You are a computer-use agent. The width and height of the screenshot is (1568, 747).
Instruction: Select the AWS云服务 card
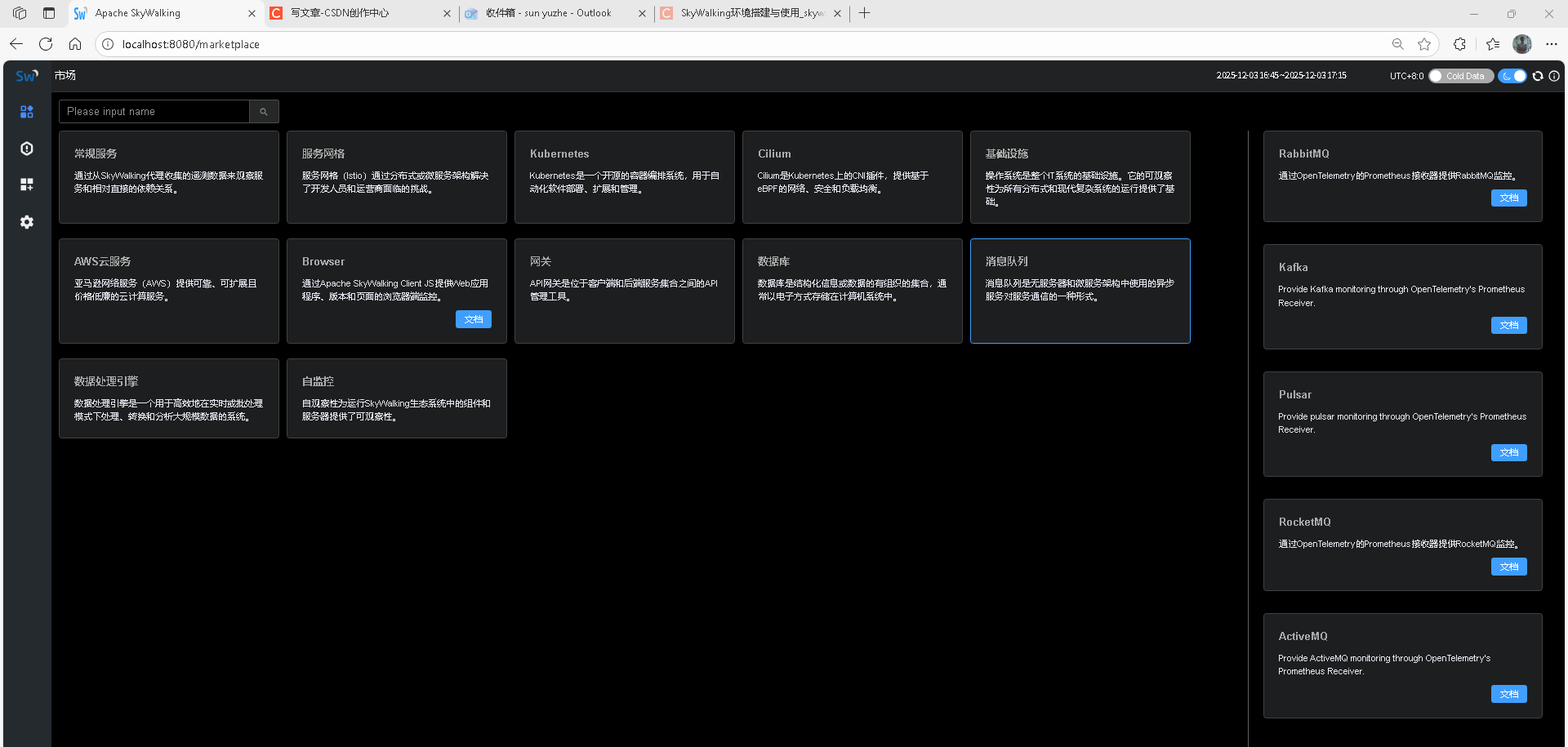(169, 291)
